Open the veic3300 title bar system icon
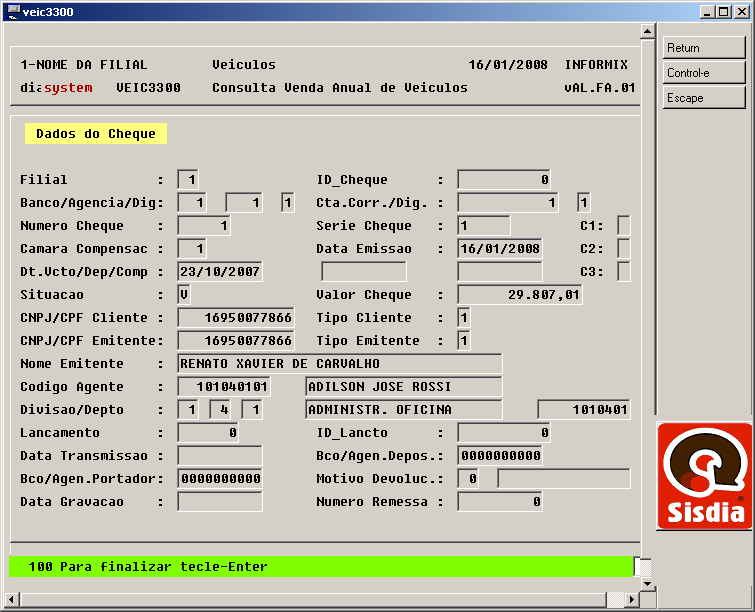The width and height of the screenshot is (755, 612). (x=13, y=11)
